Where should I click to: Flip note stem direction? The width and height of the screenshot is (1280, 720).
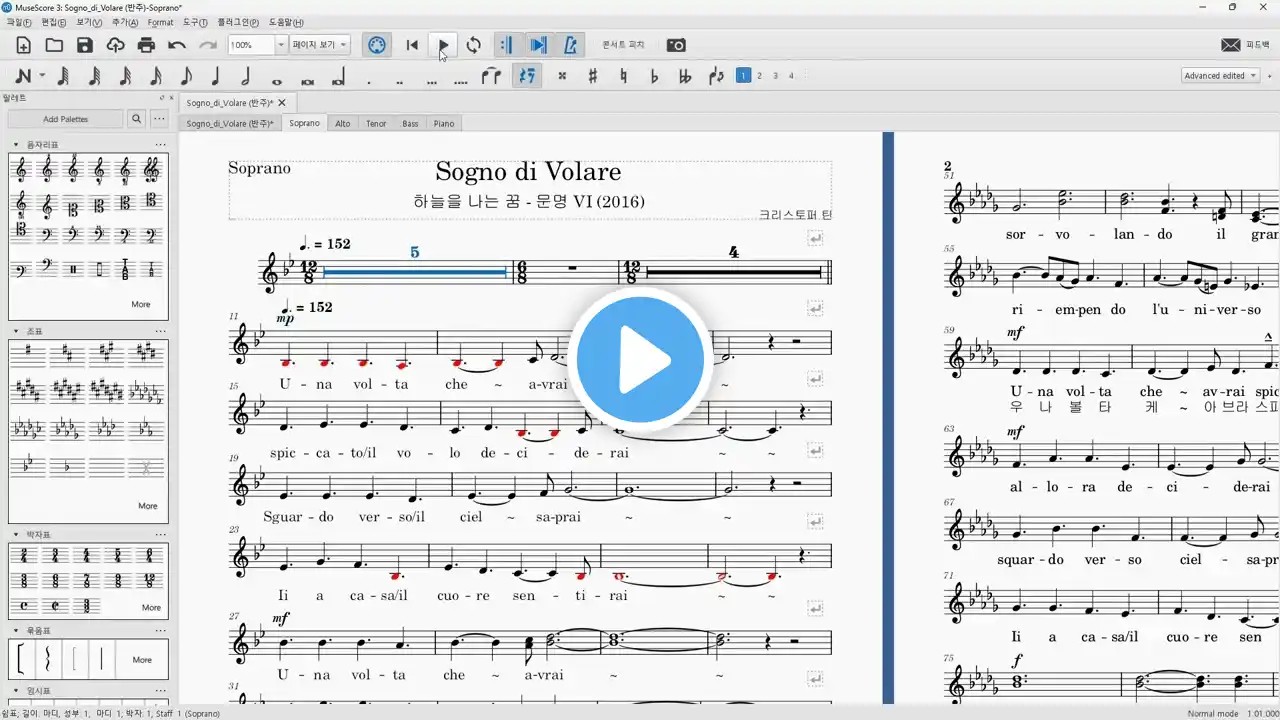click(x=716, y=76)
